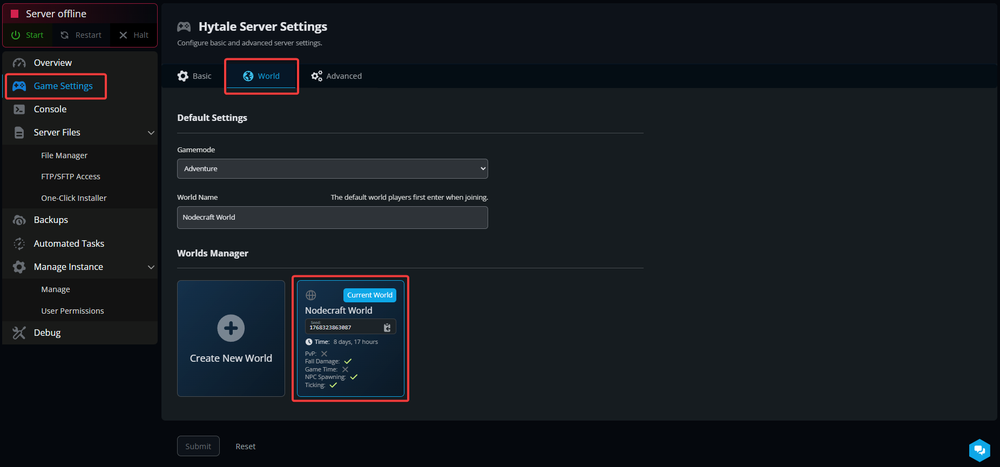Click the PvP disabled X indicator
This screenshot has height=467, width=1000.
[324, 353]
